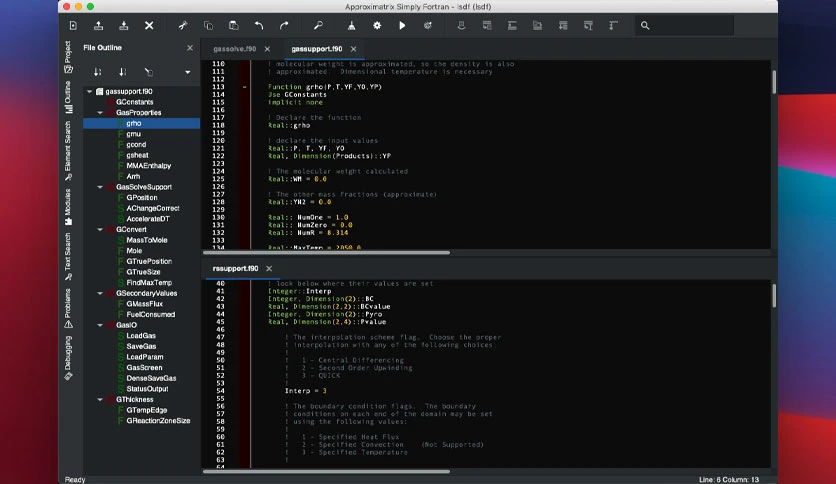
Task: Switch to the gassolve.f90 editor tab
Action: 235,49
